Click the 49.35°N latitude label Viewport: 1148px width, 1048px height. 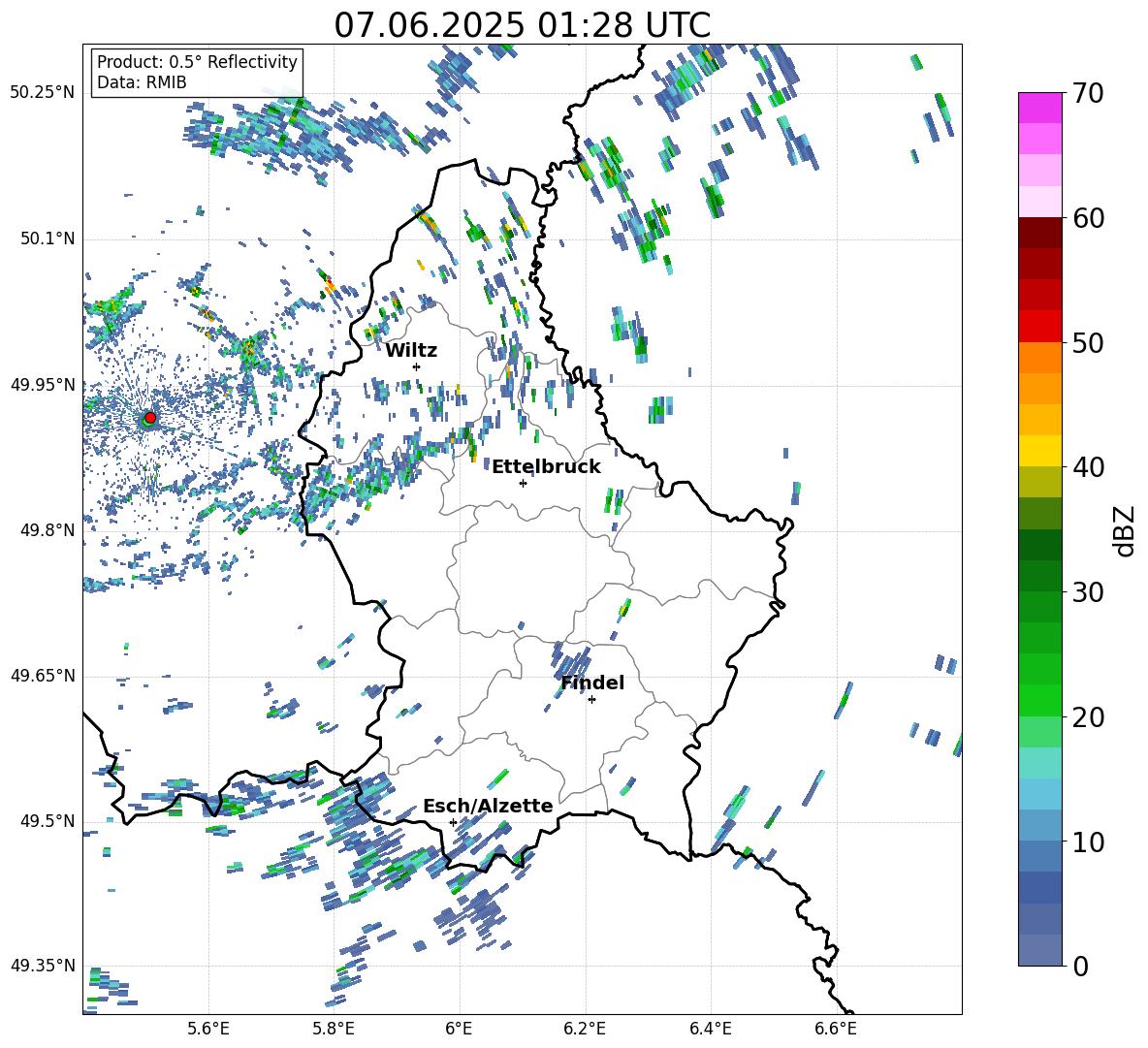[43, 966]
